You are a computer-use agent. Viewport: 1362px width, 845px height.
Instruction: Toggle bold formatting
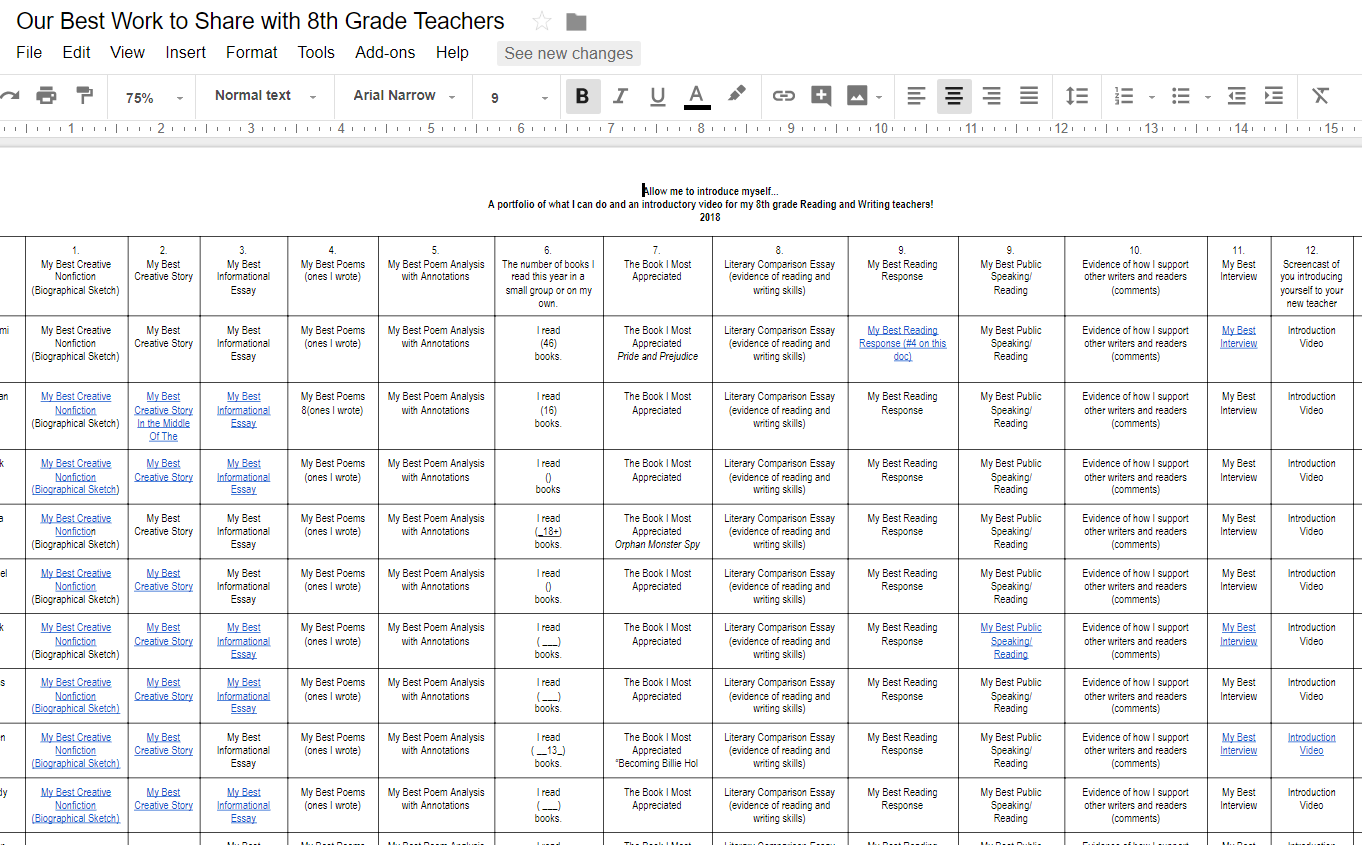click(583, 96)
